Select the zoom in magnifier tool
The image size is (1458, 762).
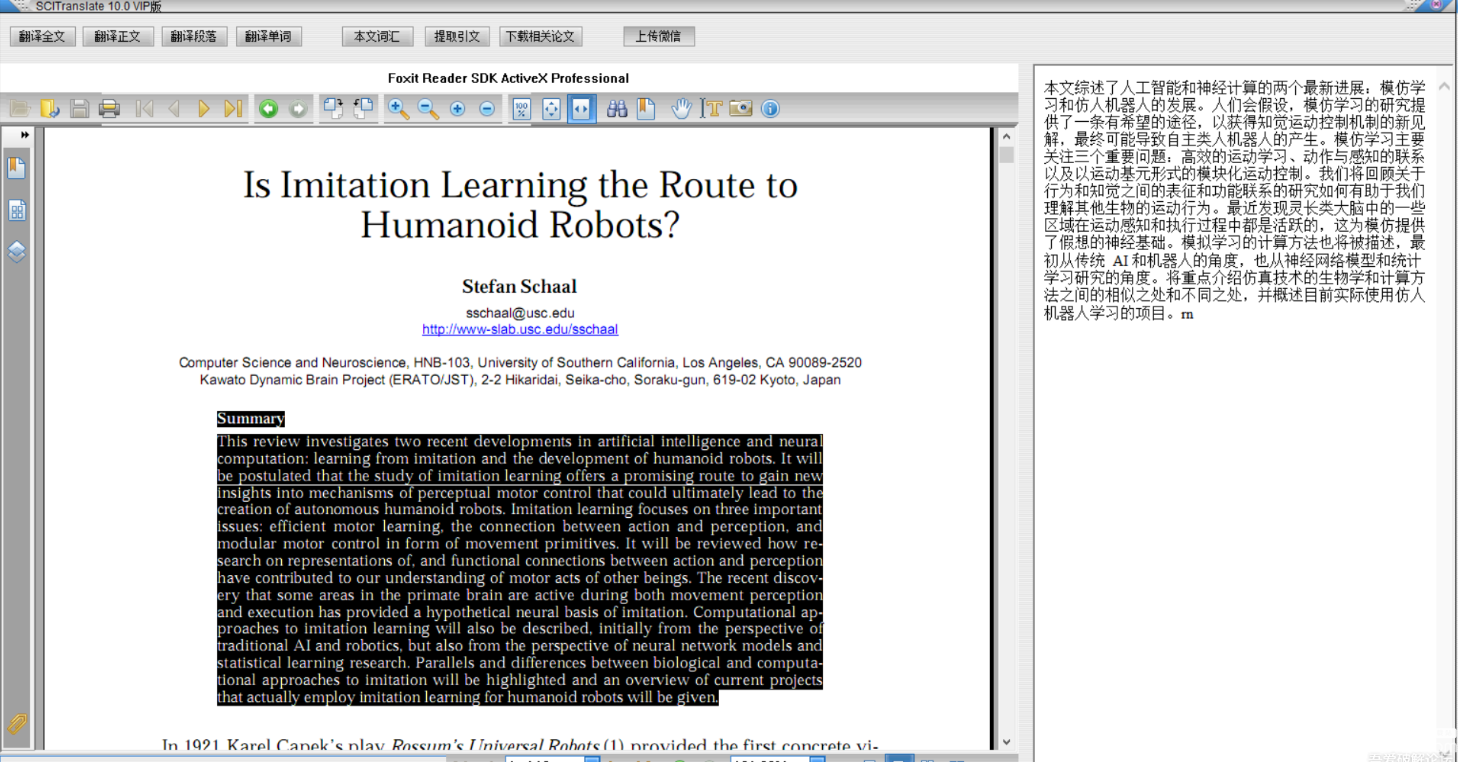point(398,109)
